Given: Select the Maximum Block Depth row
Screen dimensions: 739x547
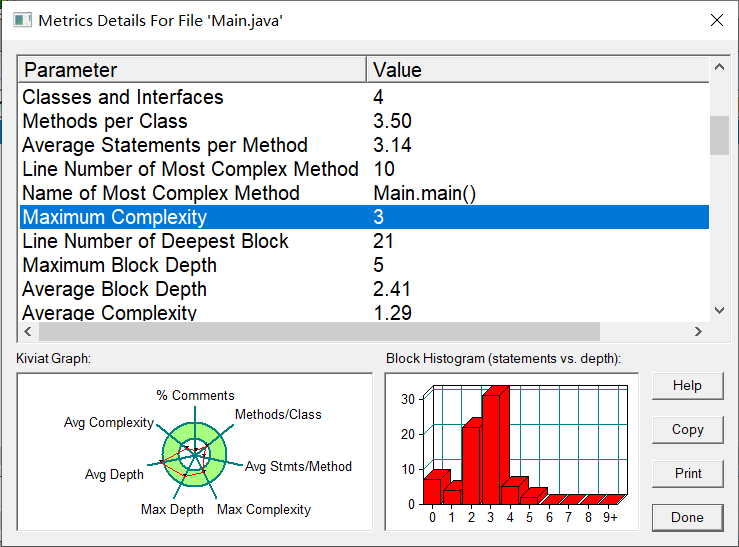Looking at the screenshot, I should pyautogui.click(x=364, y=265).
